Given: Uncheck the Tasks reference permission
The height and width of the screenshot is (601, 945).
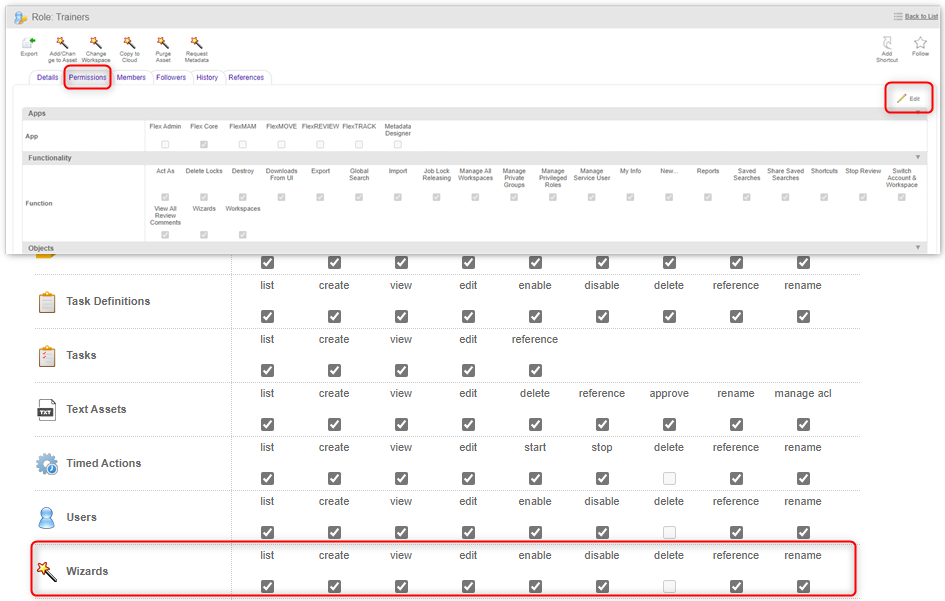Looking at the screenshot, I should 535,371.
